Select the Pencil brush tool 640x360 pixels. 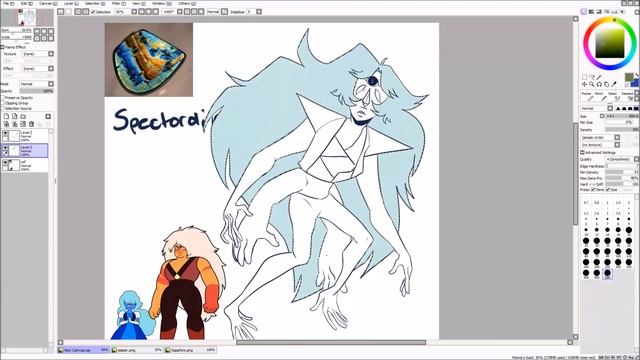[600, 96]
